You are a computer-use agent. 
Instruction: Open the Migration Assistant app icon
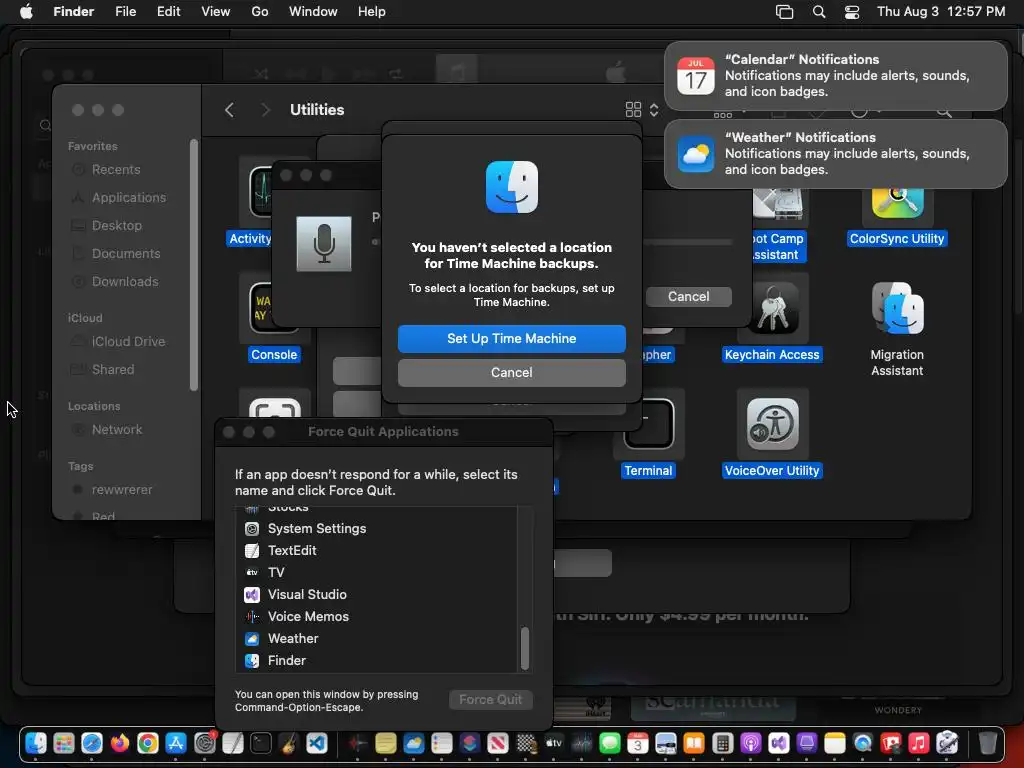point(897,308)
